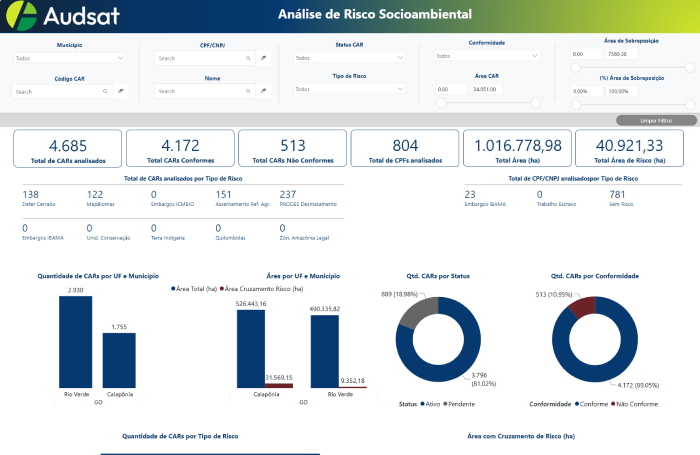Clear the Código CAR filter with eraser icon
The width and height of the screenshot is (700, 455).
click(120, 91)
